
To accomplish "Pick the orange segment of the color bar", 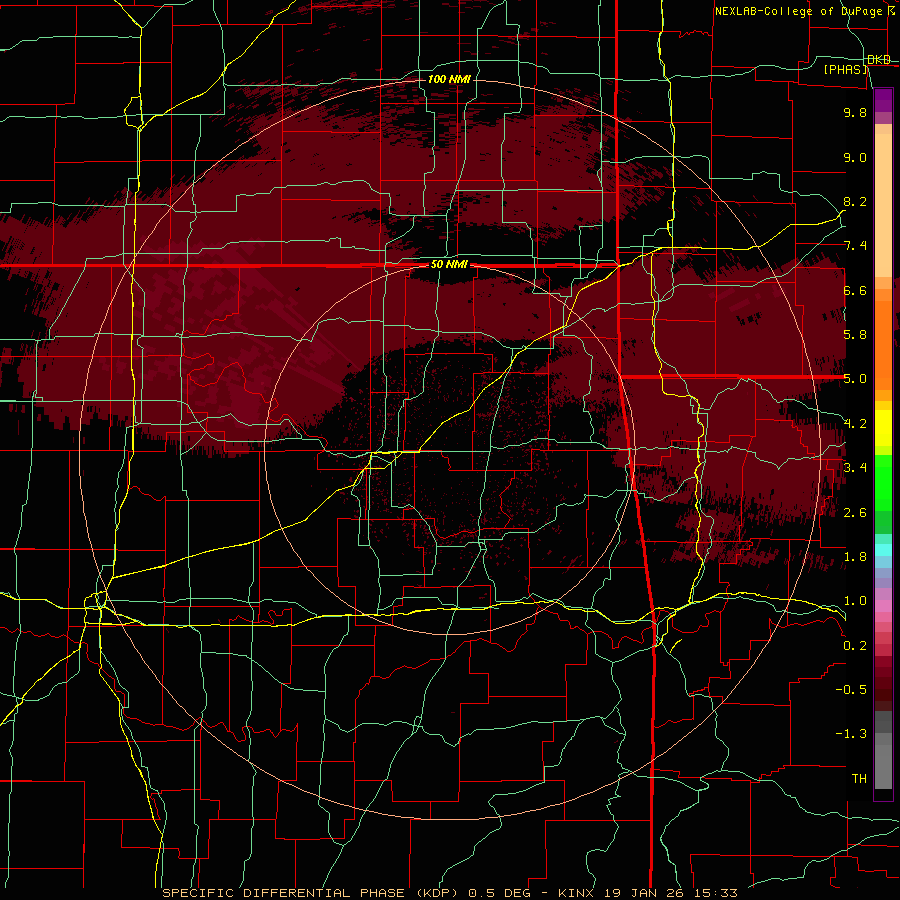I will click(883, 339).
